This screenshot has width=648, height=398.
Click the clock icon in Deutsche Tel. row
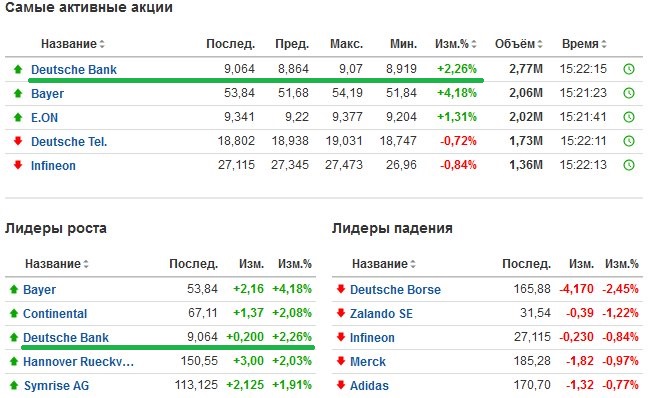tap(629, 141)
